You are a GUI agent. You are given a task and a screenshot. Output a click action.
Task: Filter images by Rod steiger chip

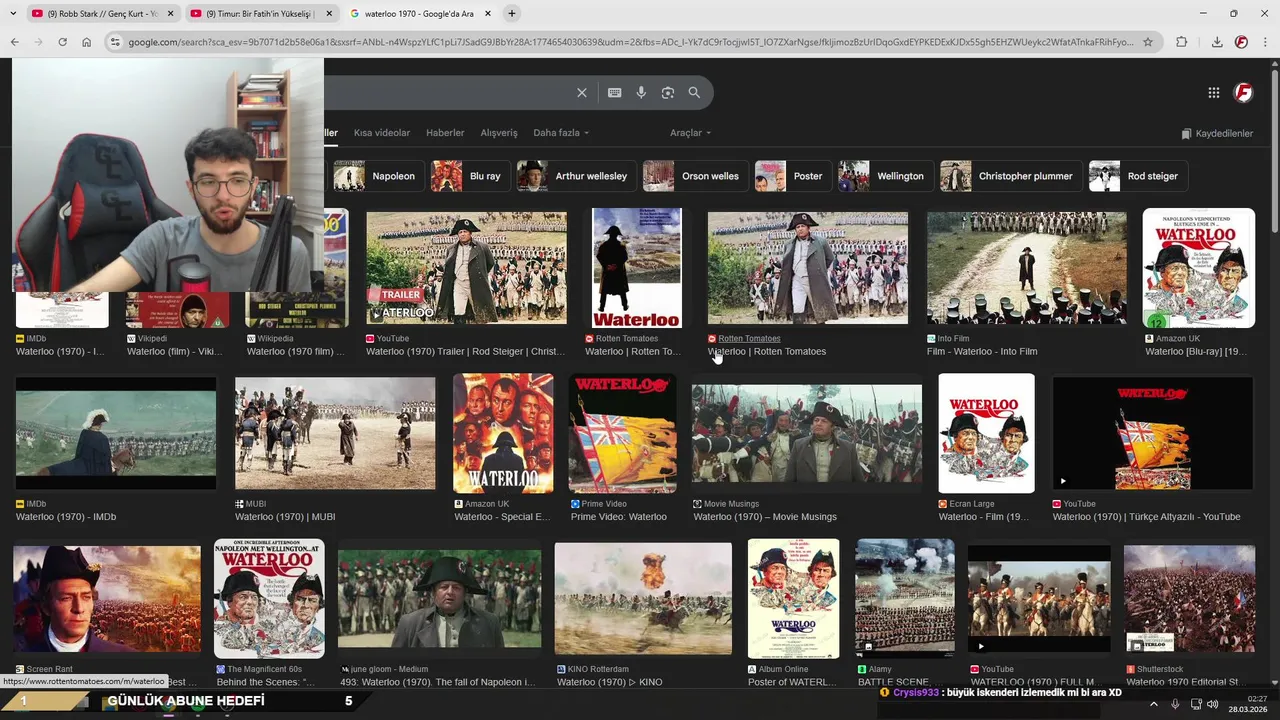pyautogui.click(x=1138, y=176)
